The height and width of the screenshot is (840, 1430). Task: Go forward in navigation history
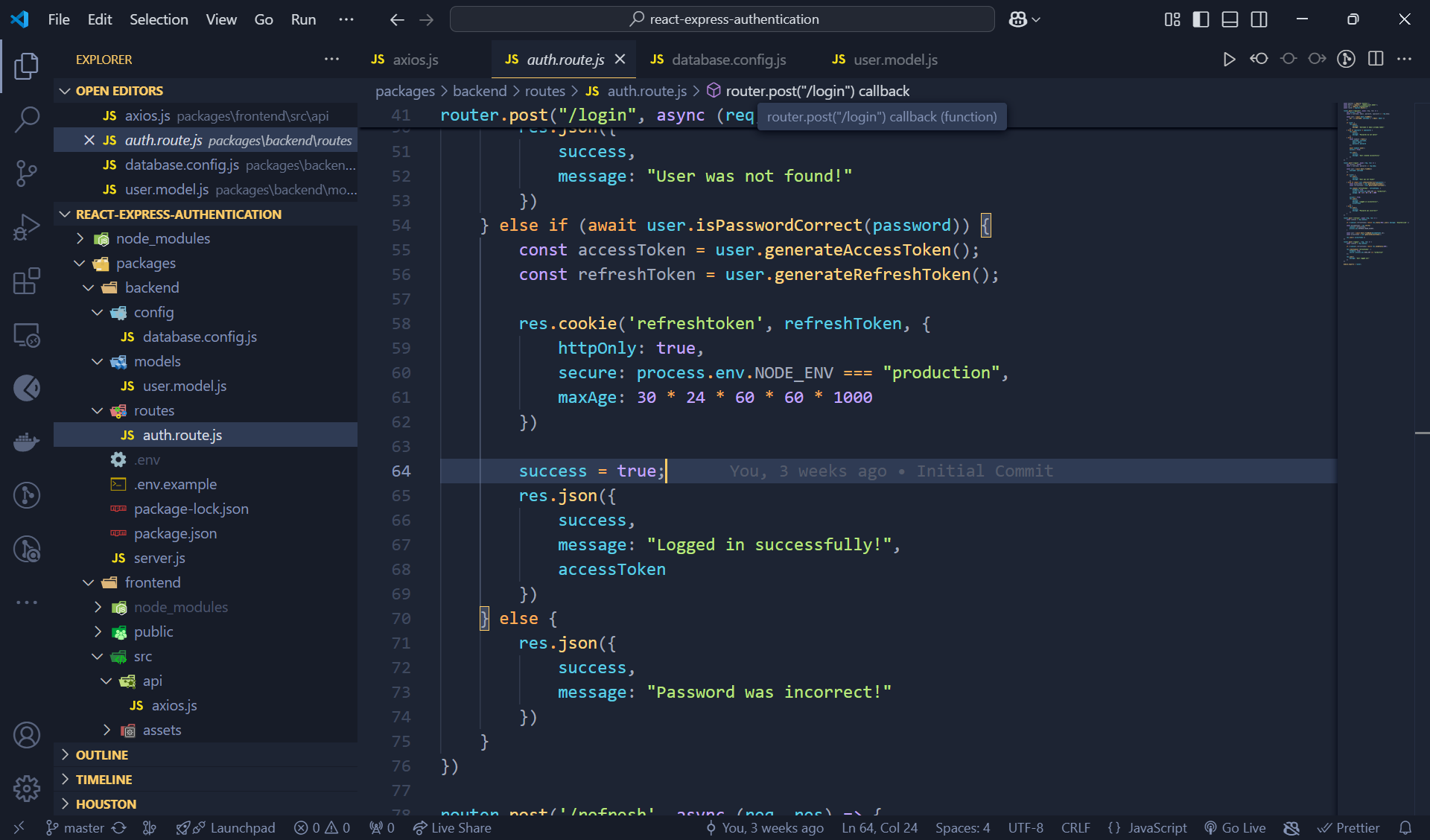coord(426,19)
